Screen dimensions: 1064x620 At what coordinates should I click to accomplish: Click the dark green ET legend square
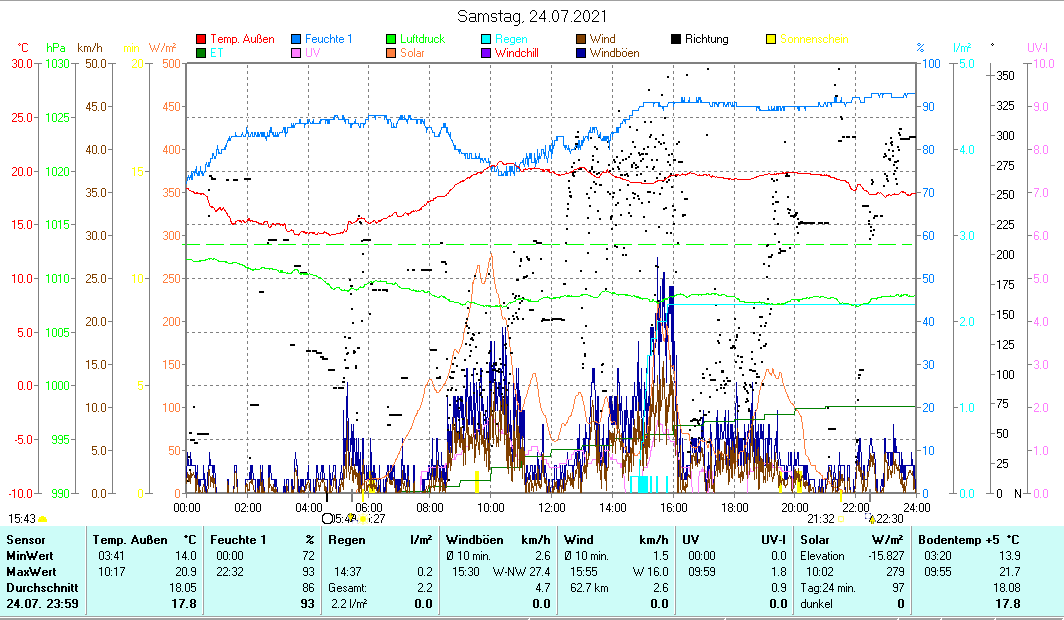pyautogui.click(x=201, y=53)
